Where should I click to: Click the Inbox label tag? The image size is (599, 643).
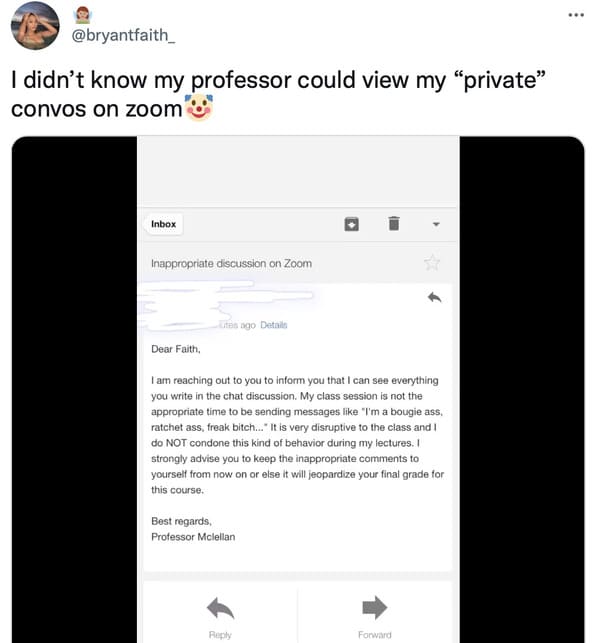pos(163,224)
